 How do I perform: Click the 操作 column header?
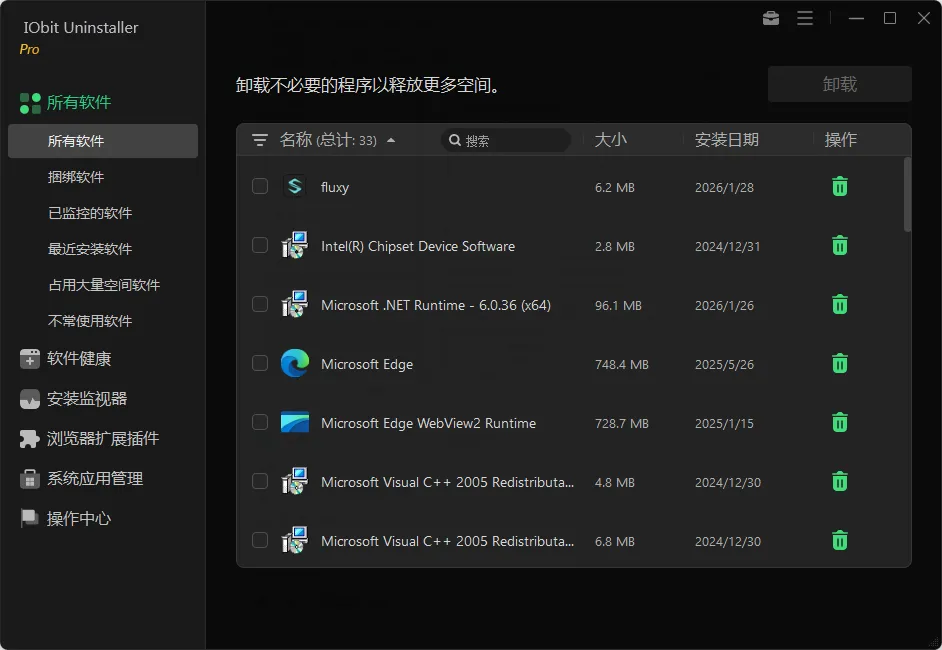[x=840, y=140]
